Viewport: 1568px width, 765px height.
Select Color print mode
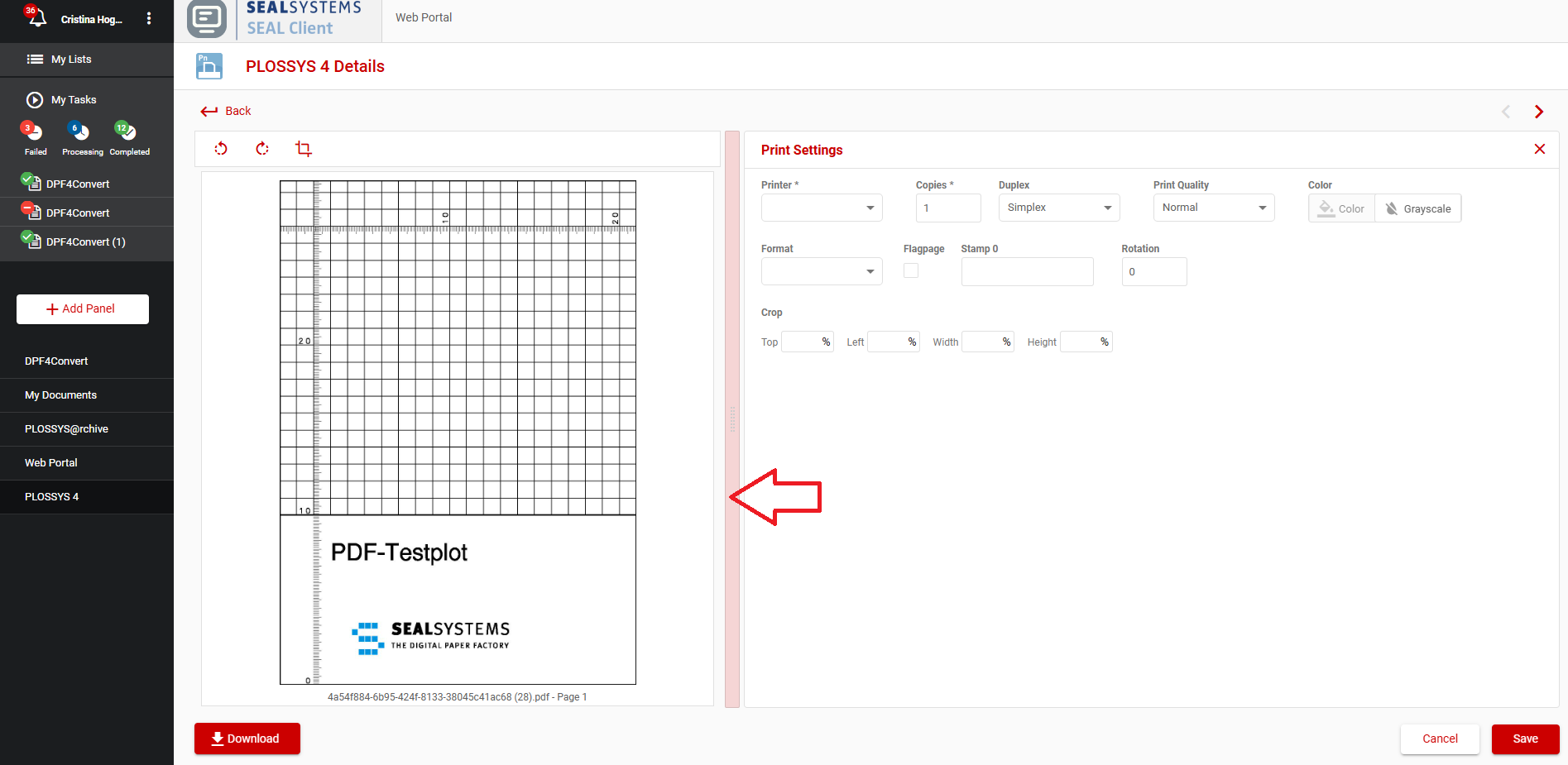1341,208
